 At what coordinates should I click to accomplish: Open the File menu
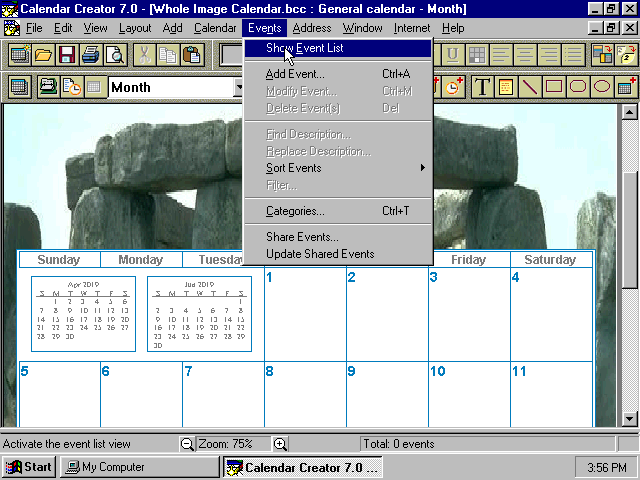pyautogui.click(x=34, y=28)
